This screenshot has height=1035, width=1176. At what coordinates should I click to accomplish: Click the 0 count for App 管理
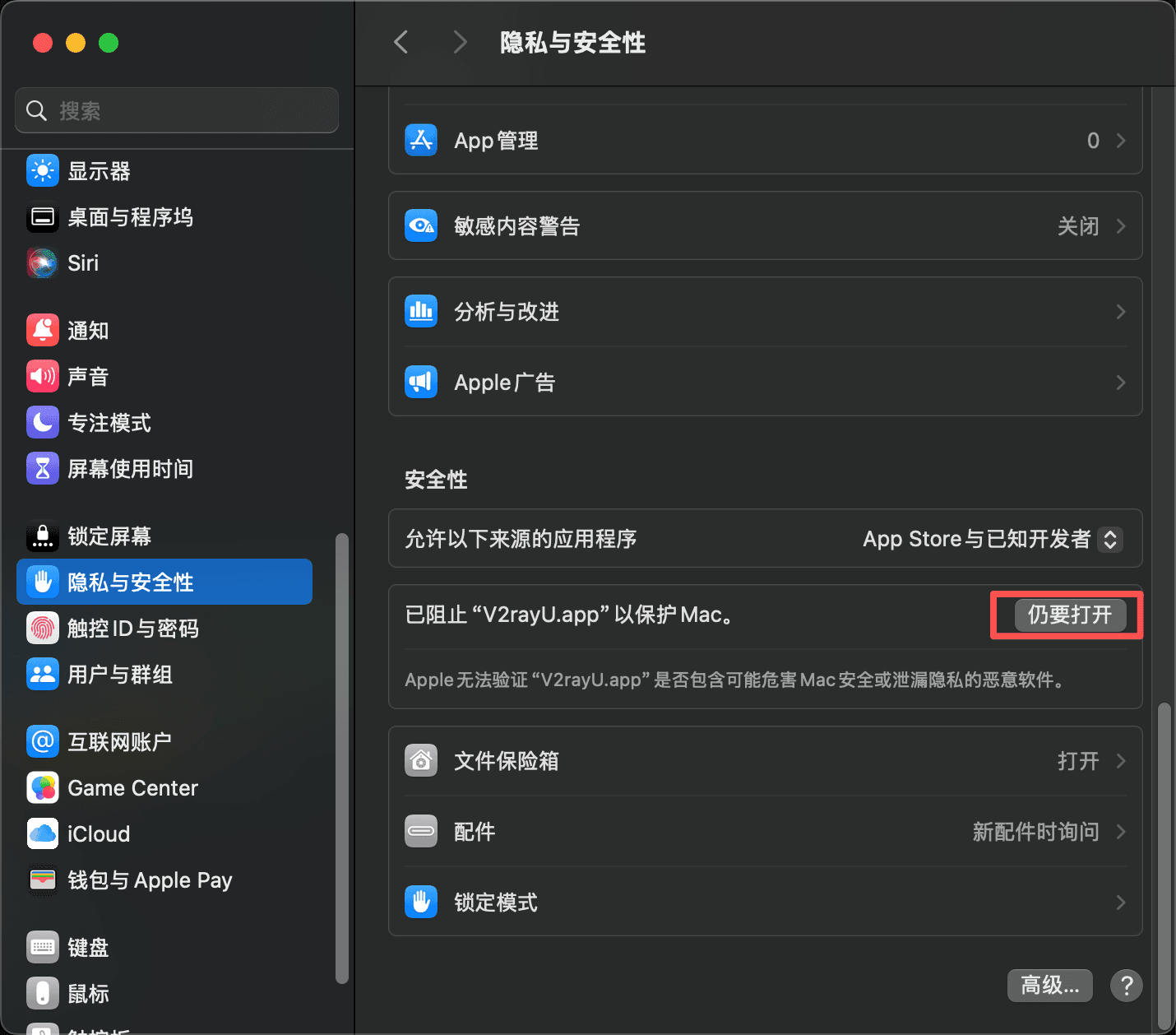pos(1093,141)
